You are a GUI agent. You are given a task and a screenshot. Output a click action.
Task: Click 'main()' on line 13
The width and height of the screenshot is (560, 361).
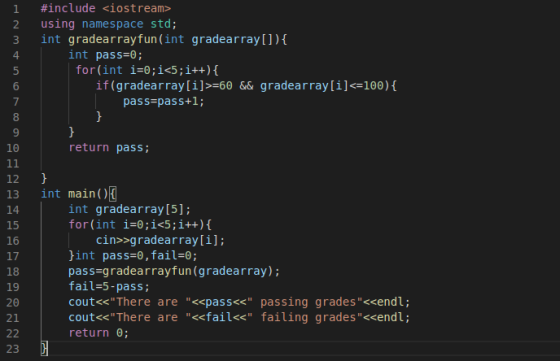pos(88,194)
